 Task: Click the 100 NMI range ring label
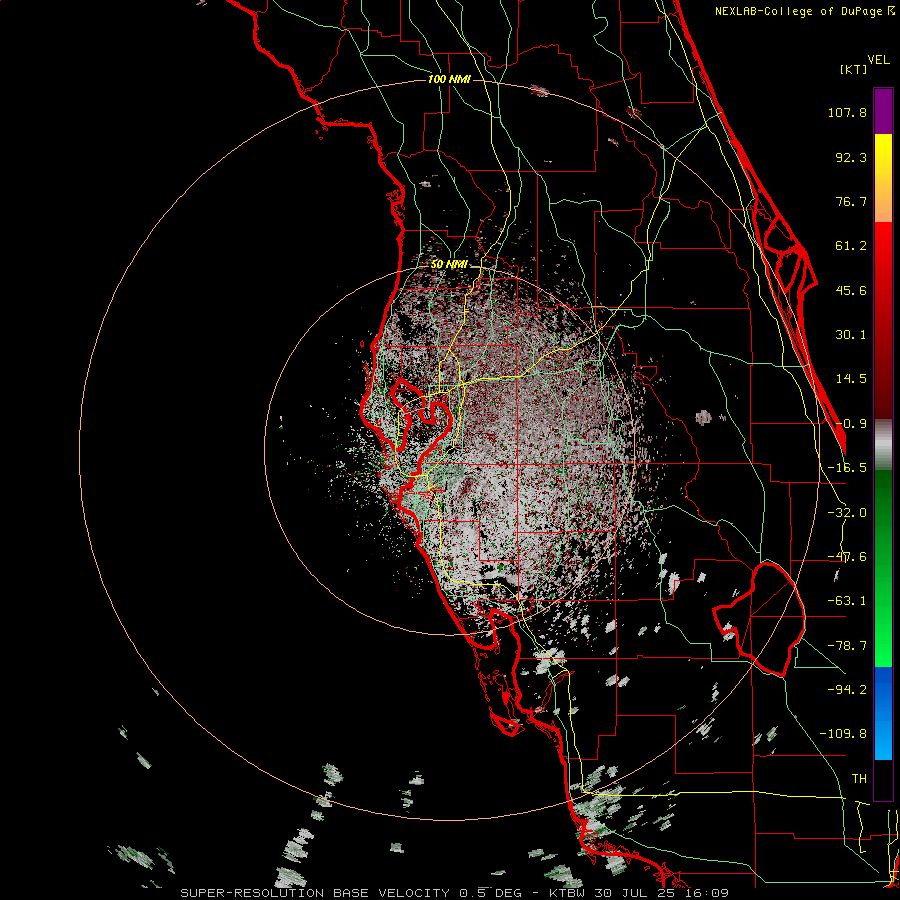pyautogui.click(x=449, y=79)
